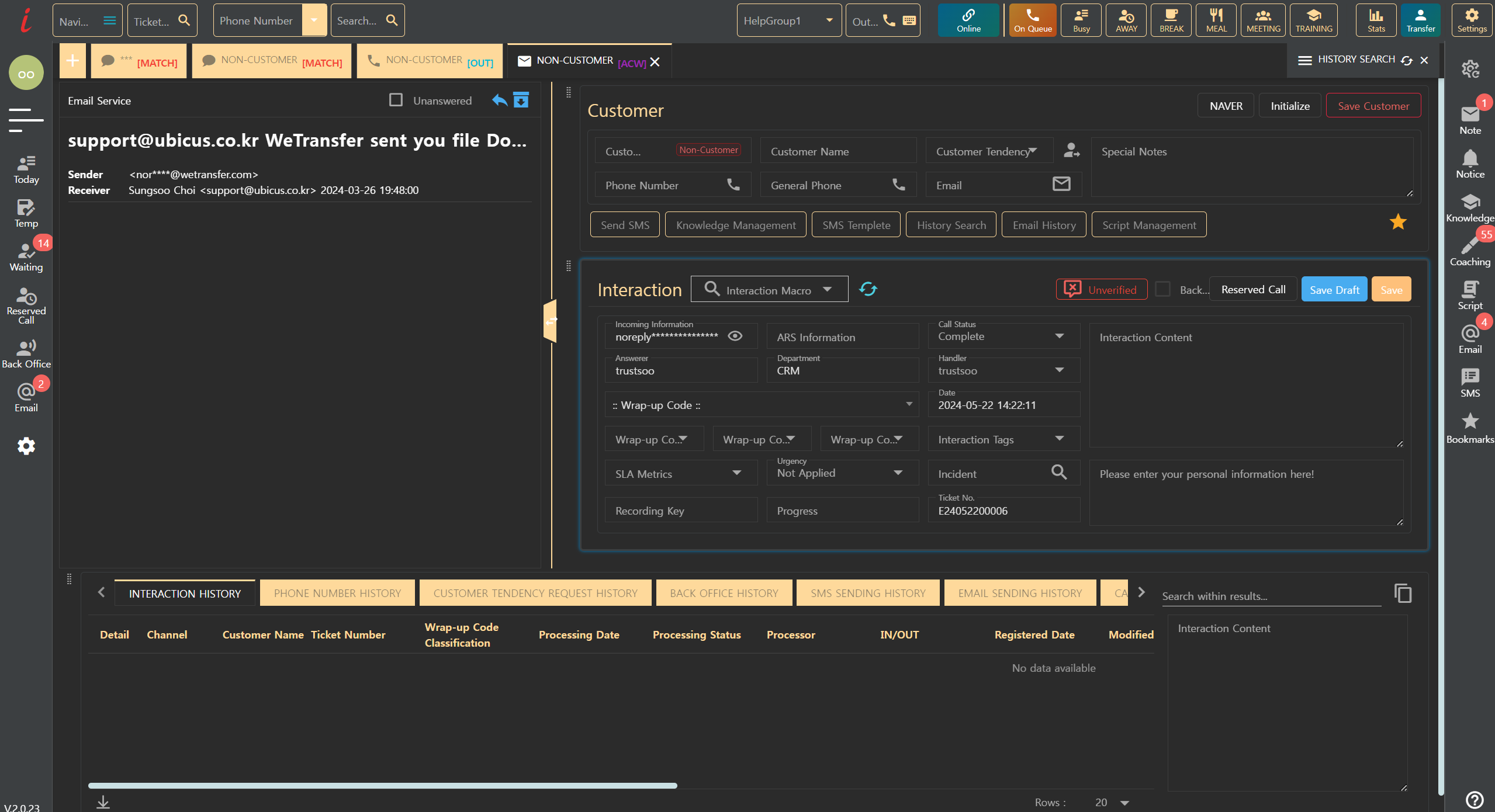Reveal incoming information with eye icon
The width and height of the screenshot is (1495, 812).
tap(735, 336)
